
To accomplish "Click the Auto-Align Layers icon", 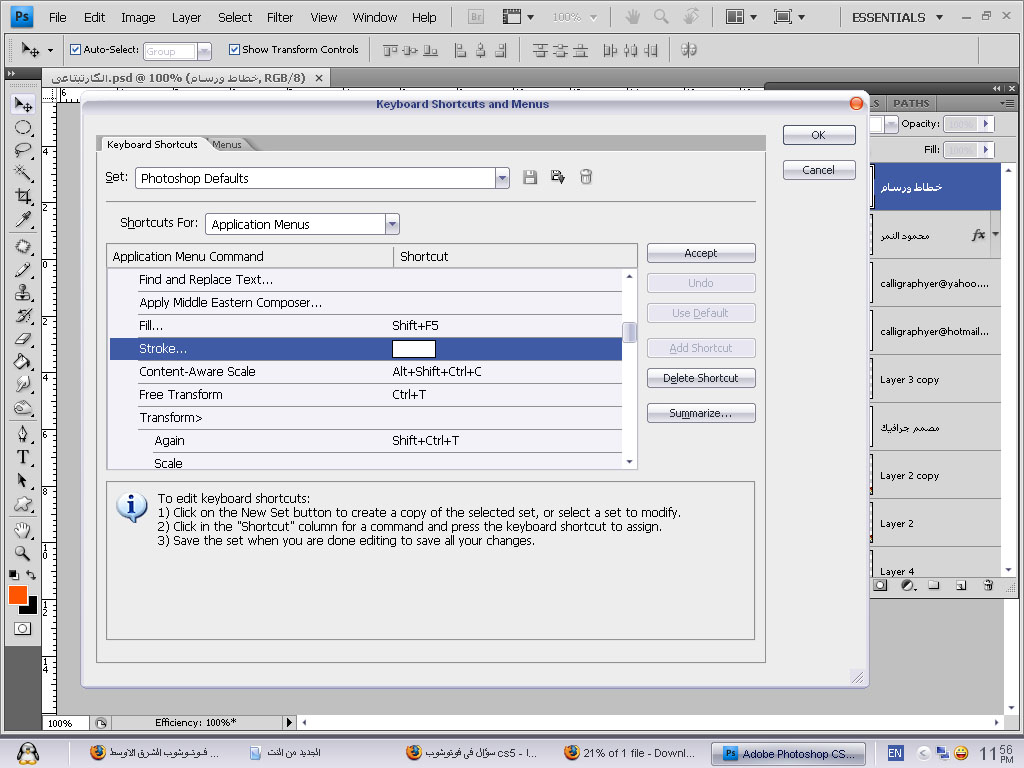I will 688,50.
